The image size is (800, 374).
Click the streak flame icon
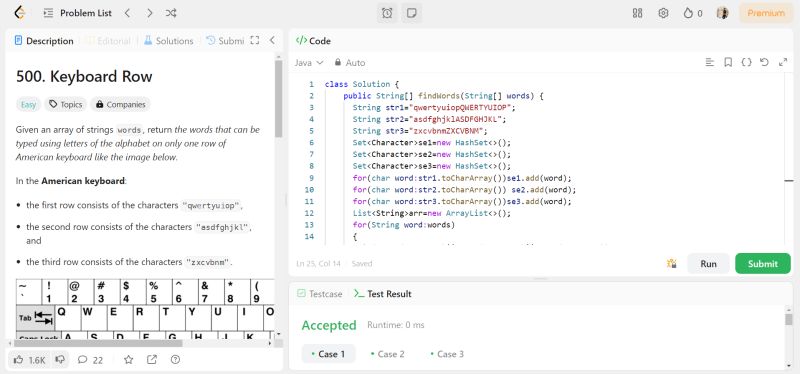coord(688,13)
